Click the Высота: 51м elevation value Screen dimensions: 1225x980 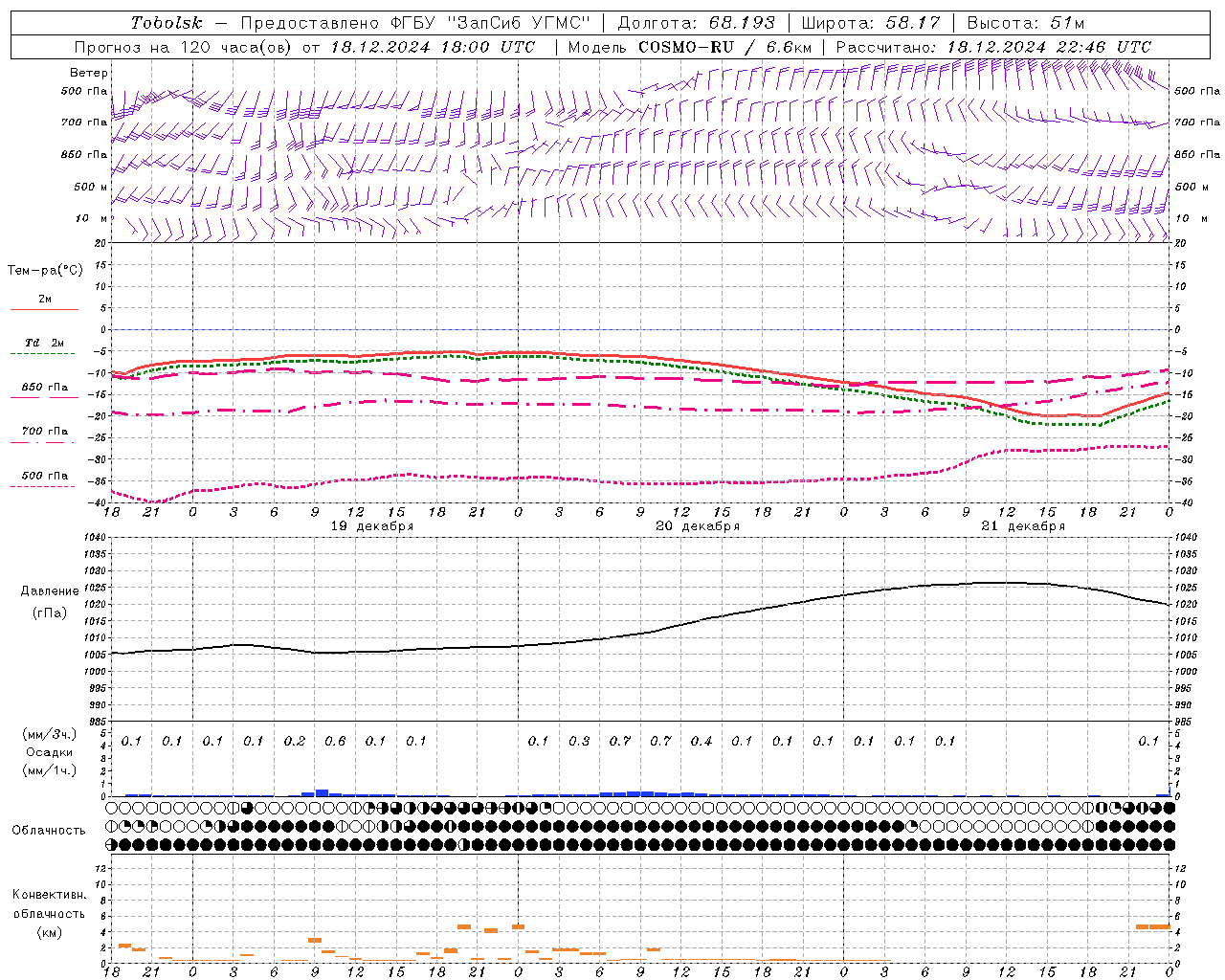point(1025,23)
